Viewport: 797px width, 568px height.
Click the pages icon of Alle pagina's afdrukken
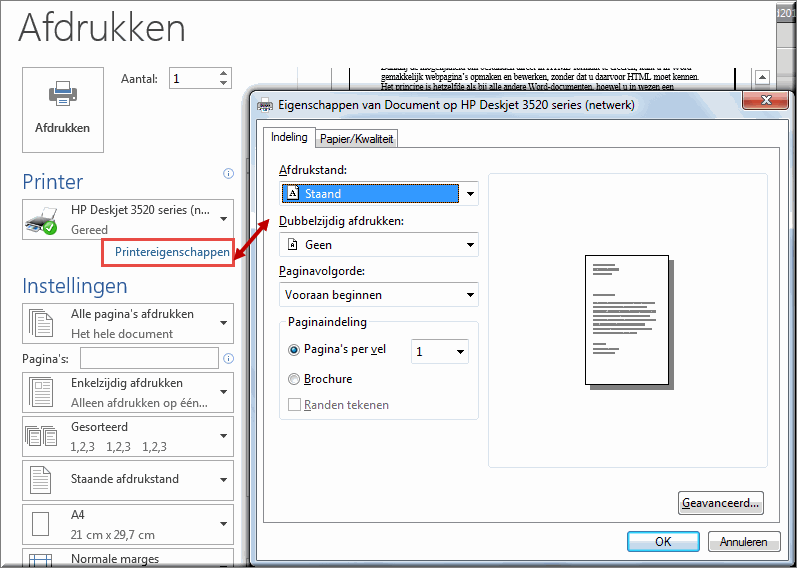[x=41, y=323]
